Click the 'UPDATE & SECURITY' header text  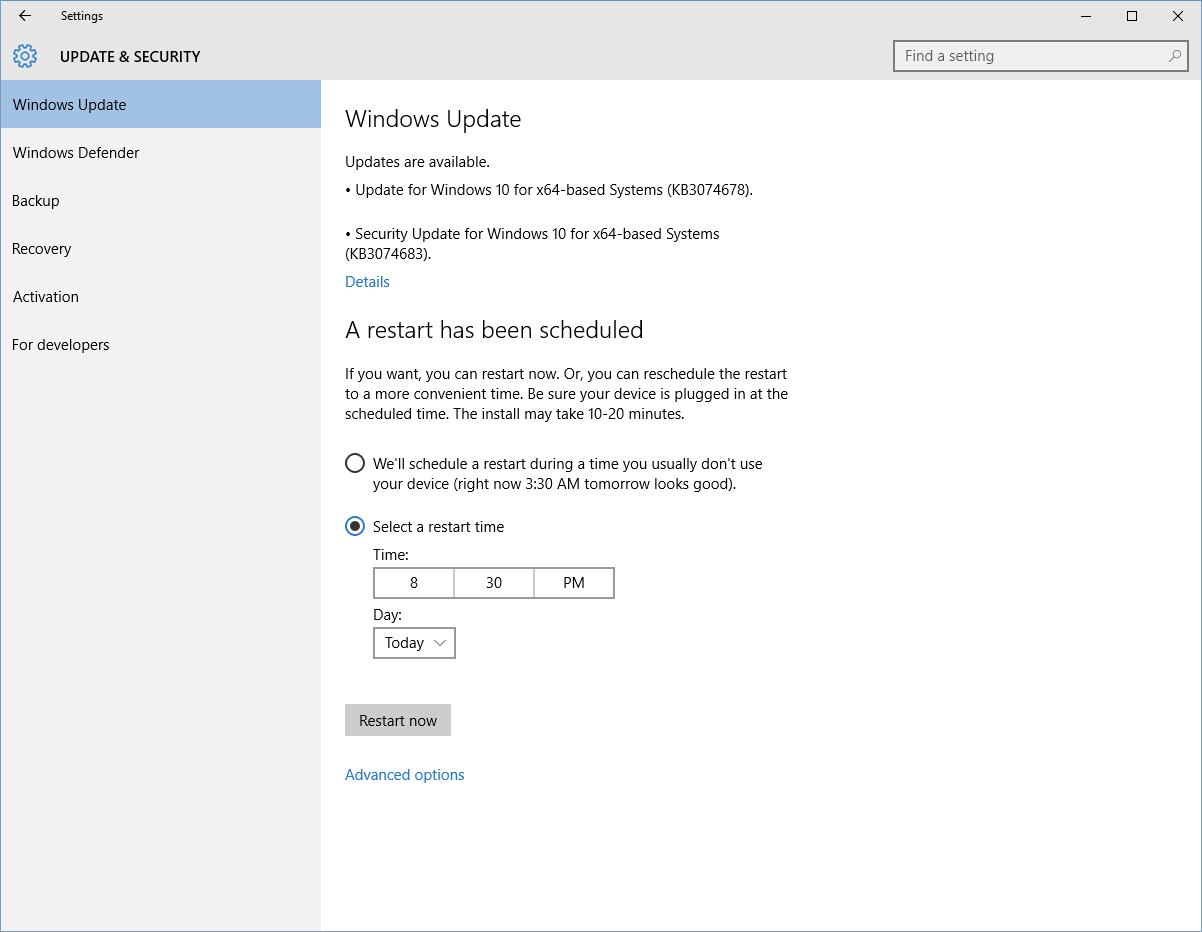pos(130,57)
